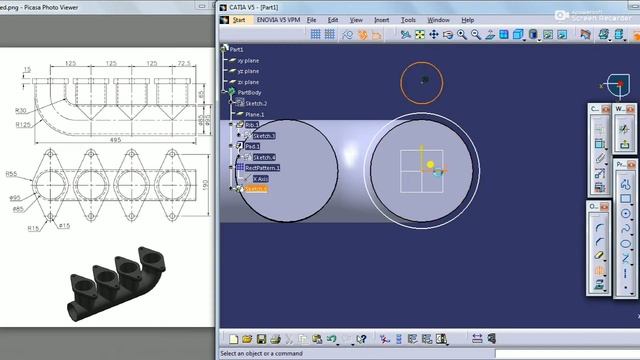Select the Spline tool in Profile toolbar
The height and width of the screenshot is (360, 640).
[625, 229]
